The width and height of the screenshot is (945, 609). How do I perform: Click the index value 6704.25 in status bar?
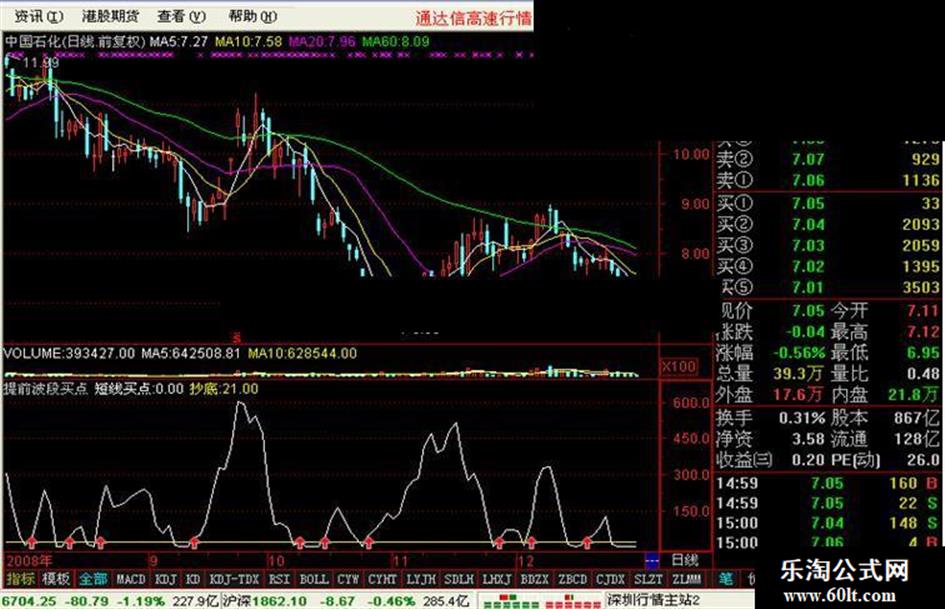point(28,601)
